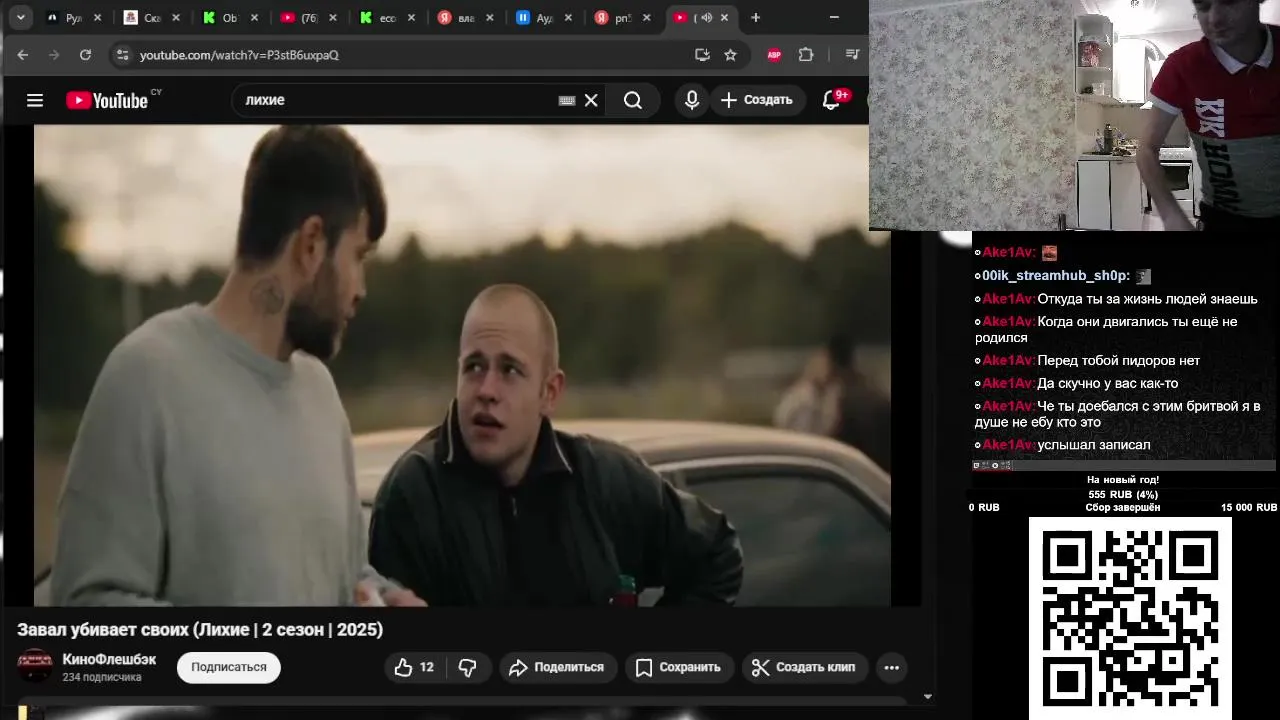Create a clip via Создать клип

(x=804, y=667)
